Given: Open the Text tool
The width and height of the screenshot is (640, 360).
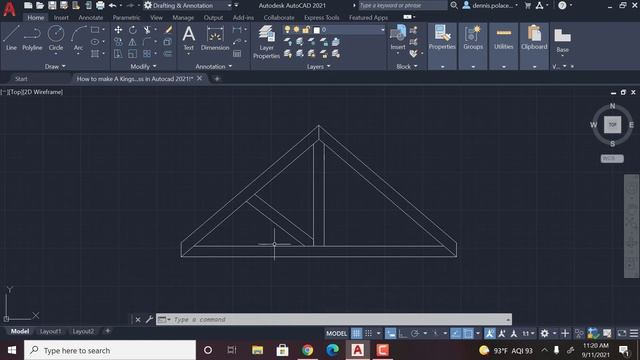Looking at the screenshot, I should (x=189, y=38).
